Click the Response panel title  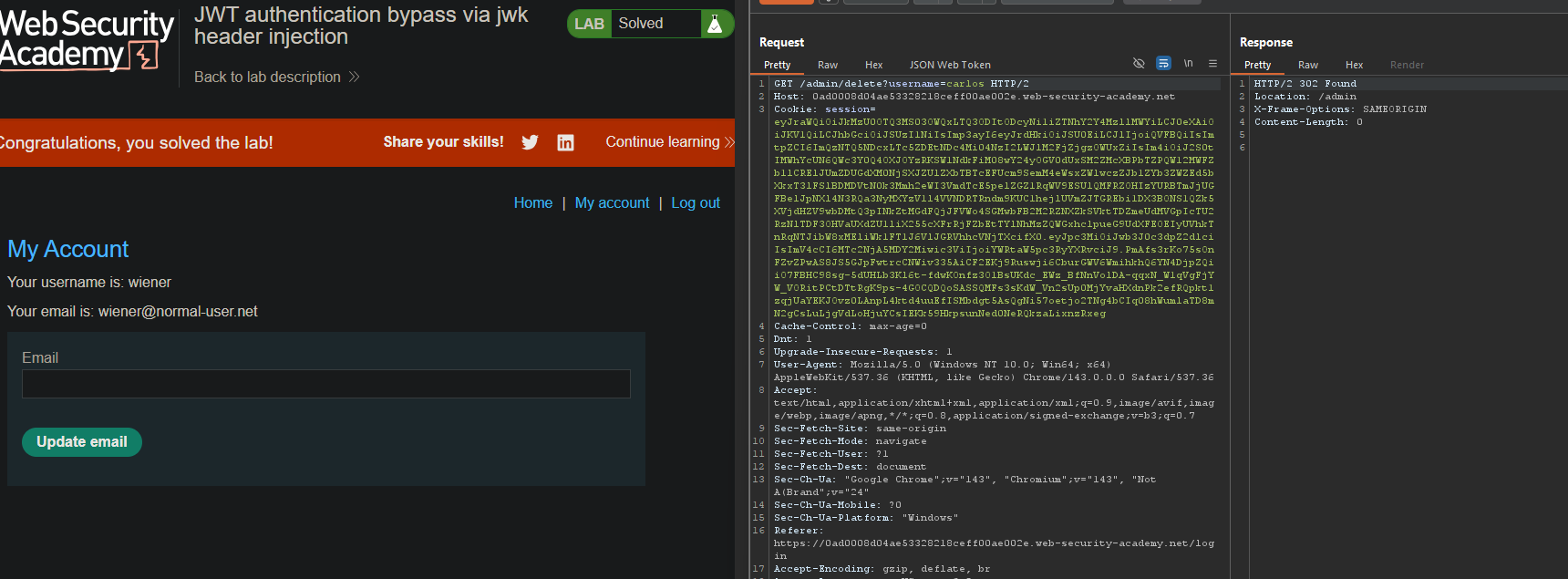(1265, 42)
